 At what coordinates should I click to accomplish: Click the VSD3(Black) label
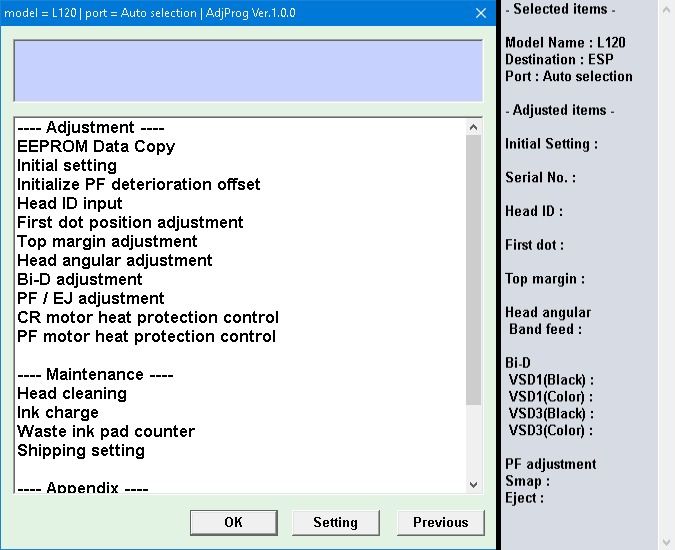tap(551, 414)
